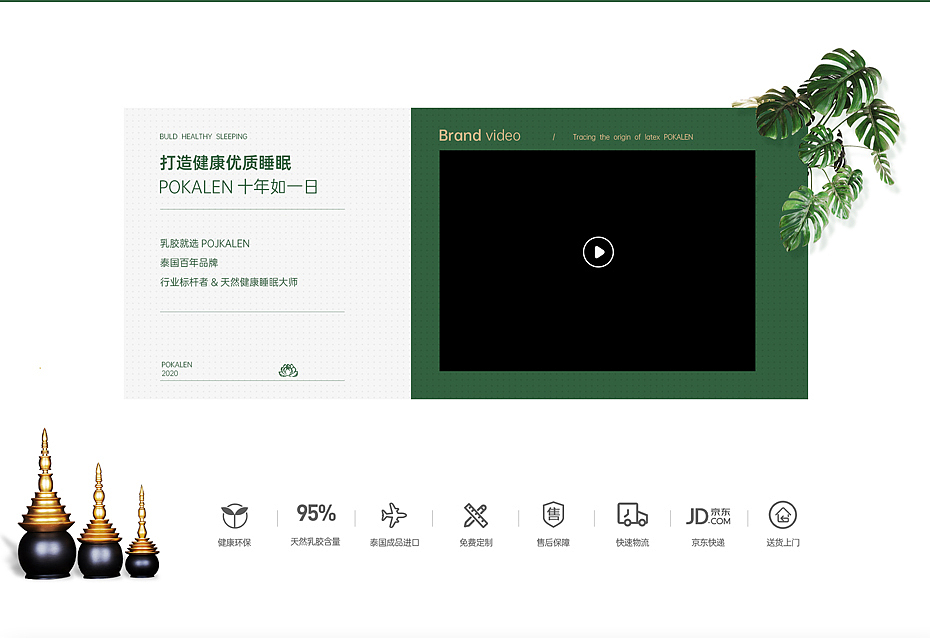
Task: Click 'Tracing the origin of latex POKALEN' text
Action: (x=633, y=137)
